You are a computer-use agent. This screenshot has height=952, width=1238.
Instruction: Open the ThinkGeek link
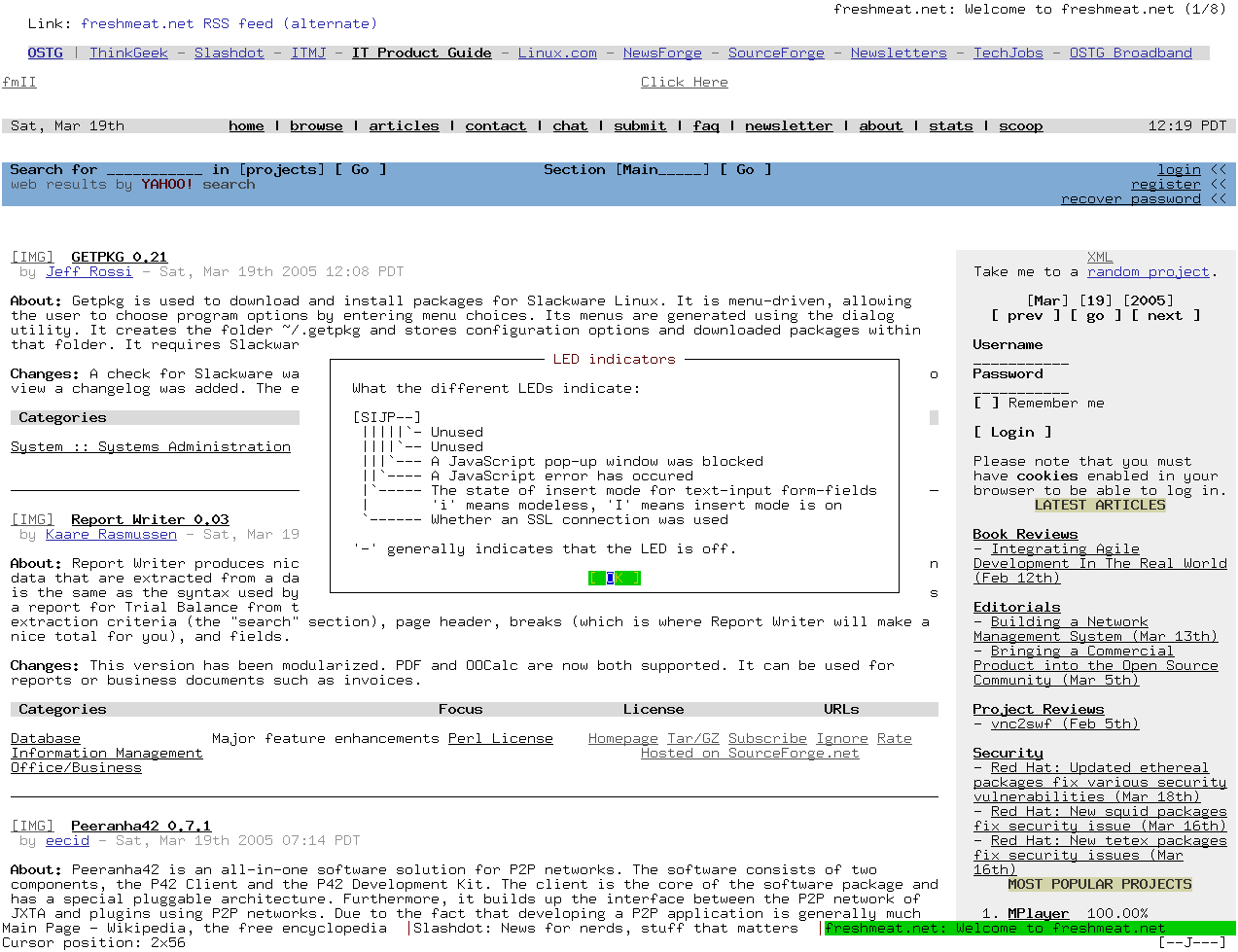click(128, 53)
